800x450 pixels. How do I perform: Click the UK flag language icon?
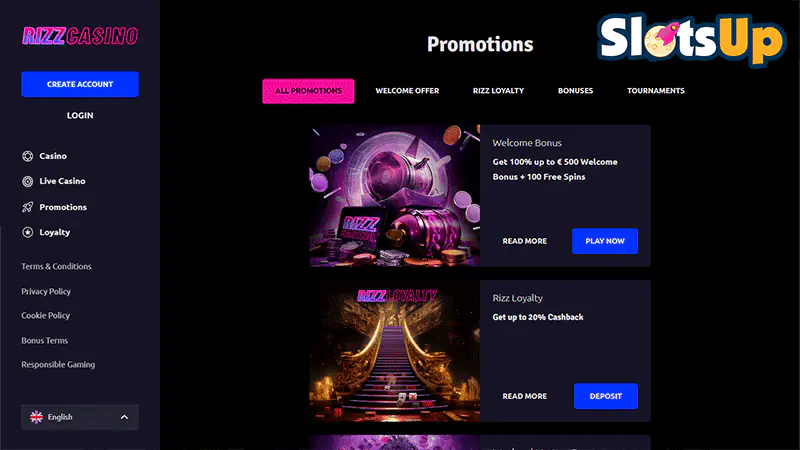36,417
